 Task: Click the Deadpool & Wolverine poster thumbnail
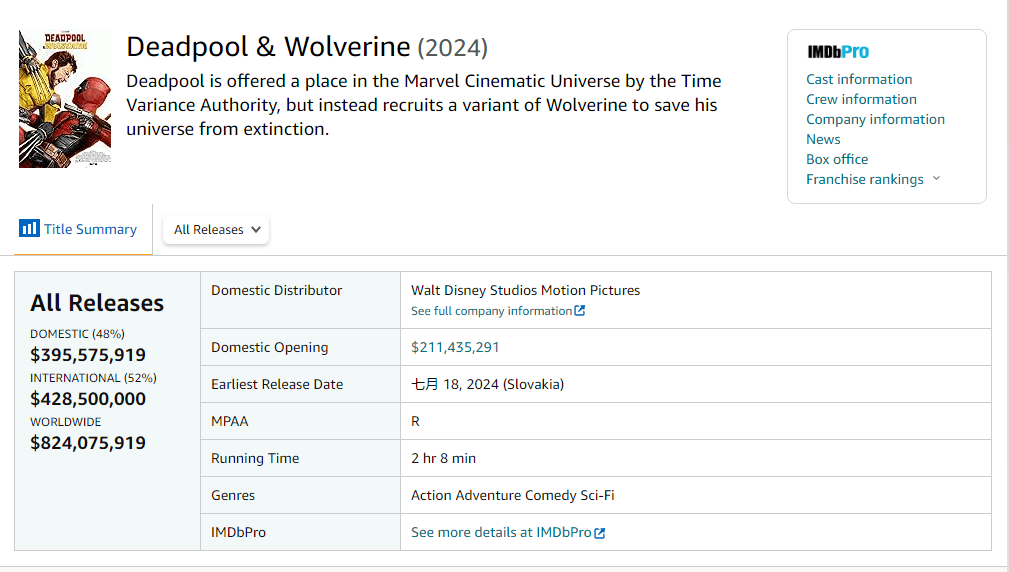(x=65, y=99)
